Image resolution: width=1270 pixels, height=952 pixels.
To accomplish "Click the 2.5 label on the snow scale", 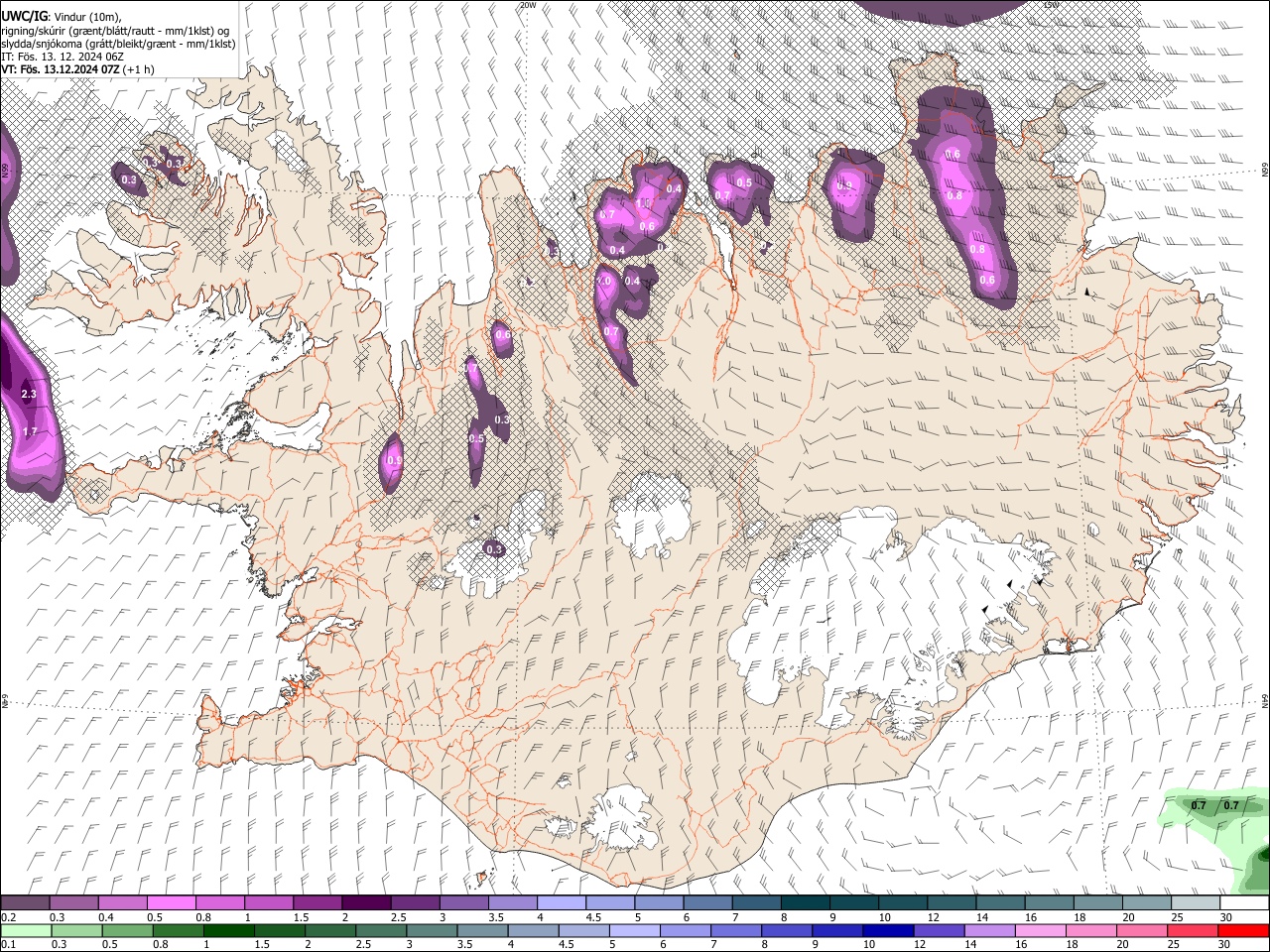I will coord(399,917).
